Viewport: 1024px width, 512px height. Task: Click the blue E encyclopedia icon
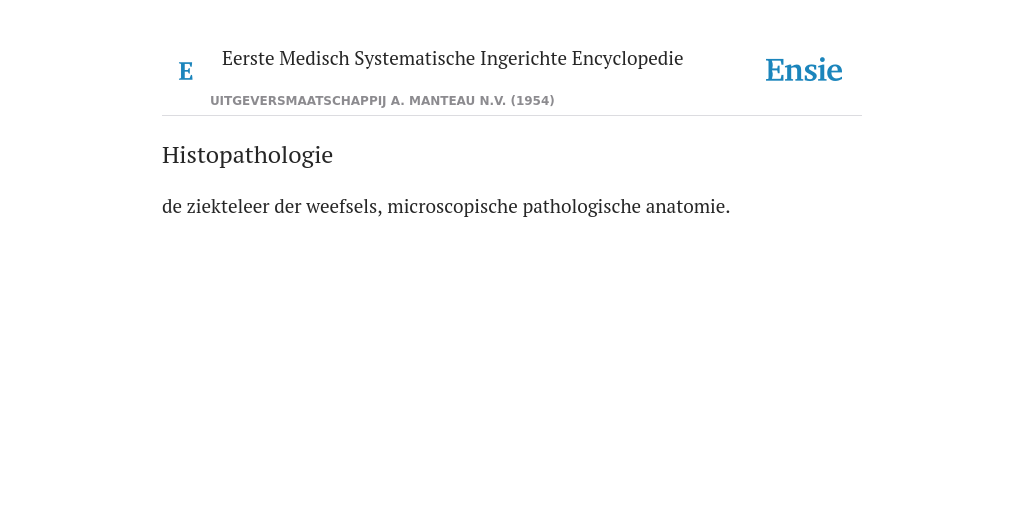(185, 71)
